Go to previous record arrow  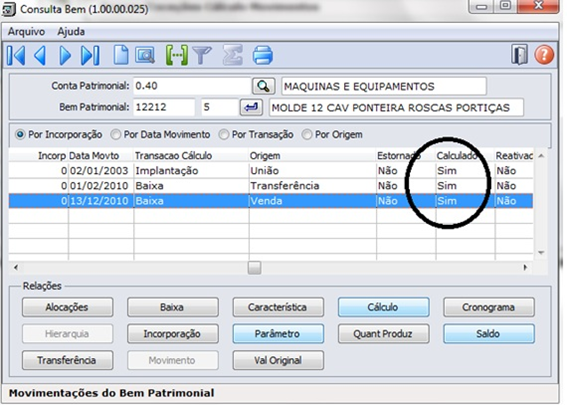coord(40,56)
